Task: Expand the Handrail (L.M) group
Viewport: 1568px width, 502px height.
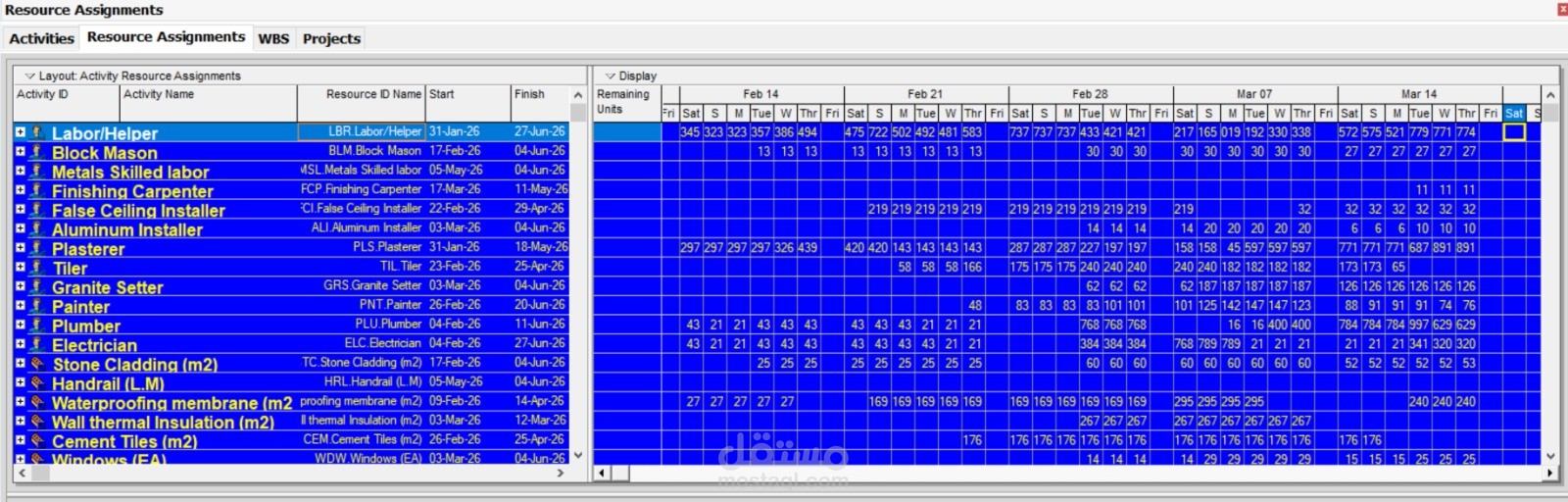Action: [x=20, y=382]
